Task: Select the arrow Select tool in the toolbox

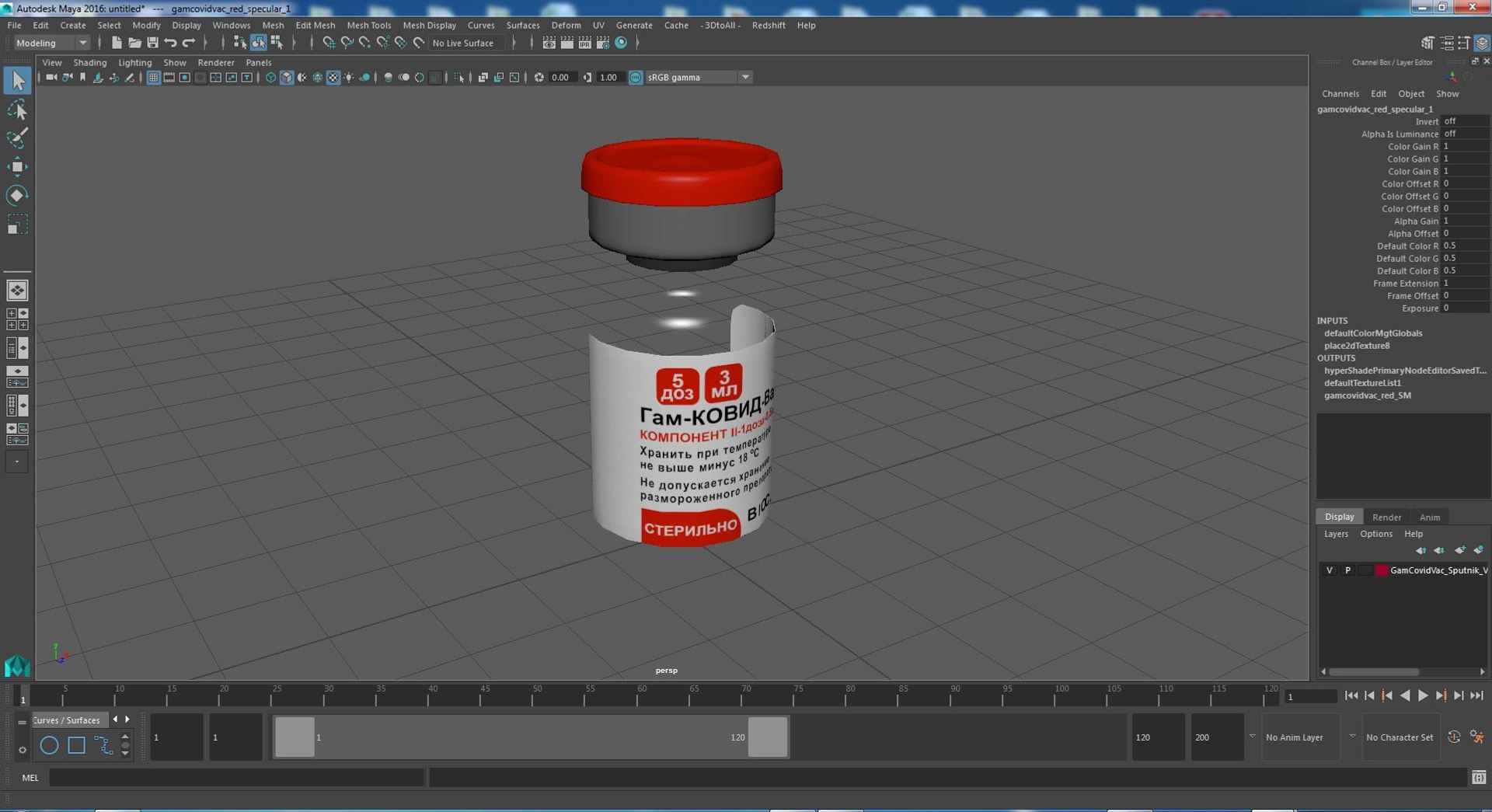Action: point(18,81)
